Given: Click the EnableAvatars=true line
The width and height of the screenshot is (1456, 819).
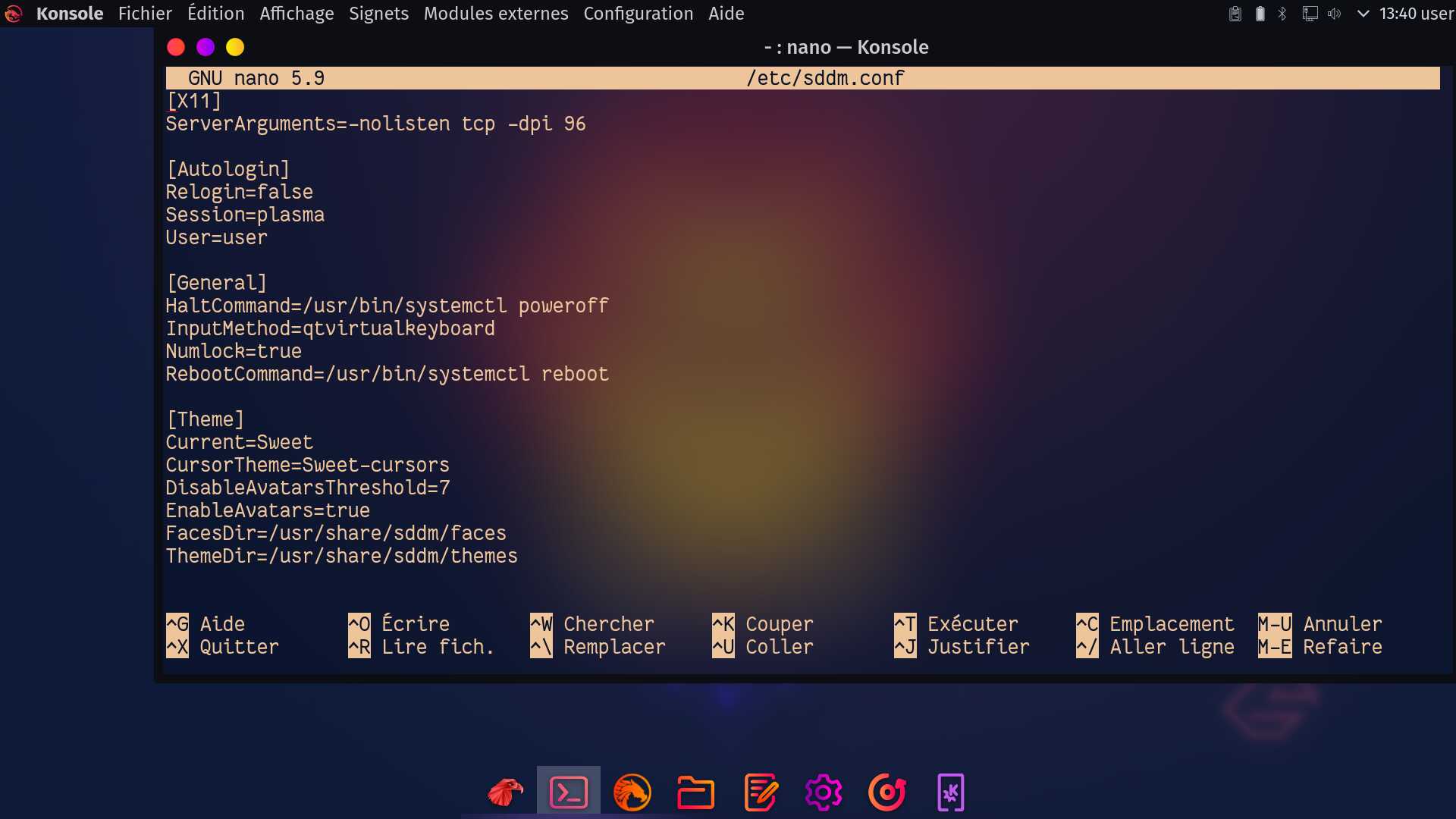Looking at the screenshot, I should [x=268, y=510].
